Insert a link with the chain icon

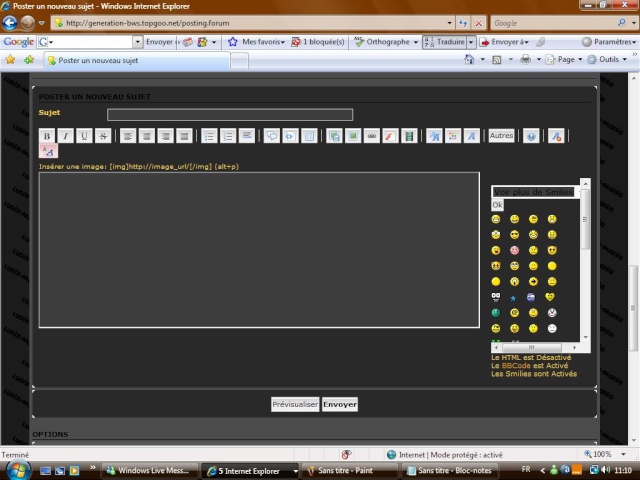[371, 135]
